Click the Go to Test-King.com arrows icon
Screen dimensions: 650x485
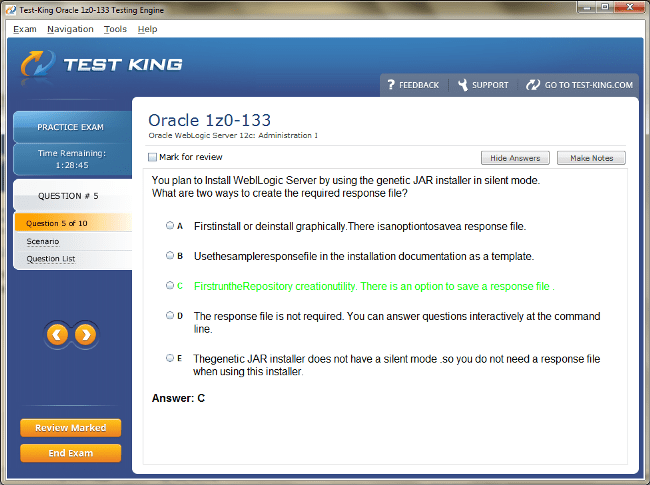(533, 85)
